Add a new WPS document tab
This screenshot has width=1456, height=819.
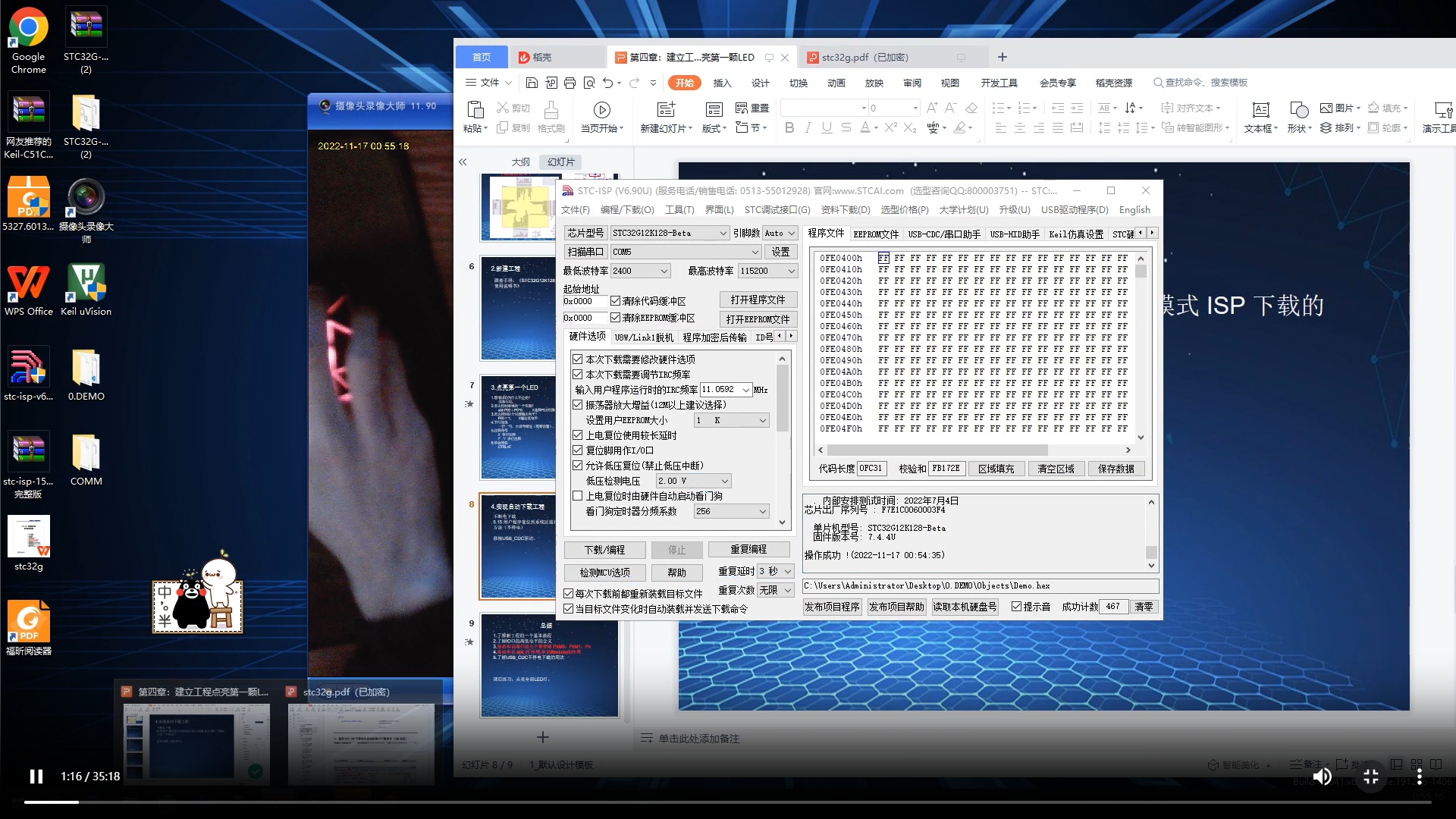coord(1002,57)
